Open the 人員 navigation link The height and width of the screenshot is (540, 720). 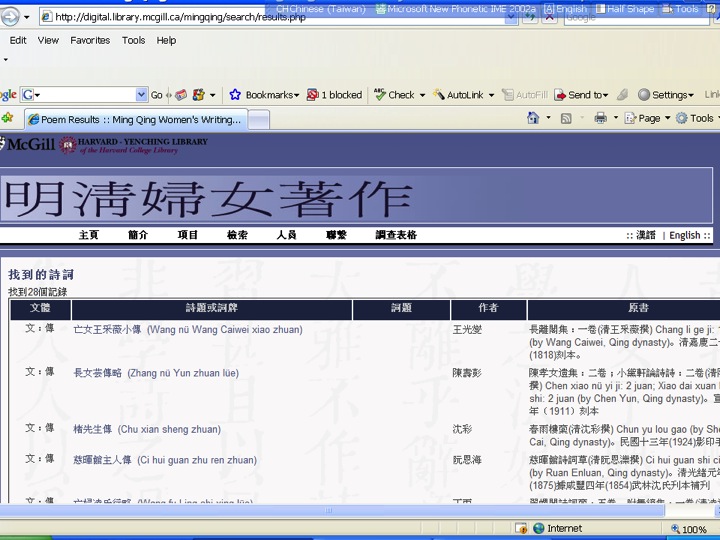click(287, 235)
